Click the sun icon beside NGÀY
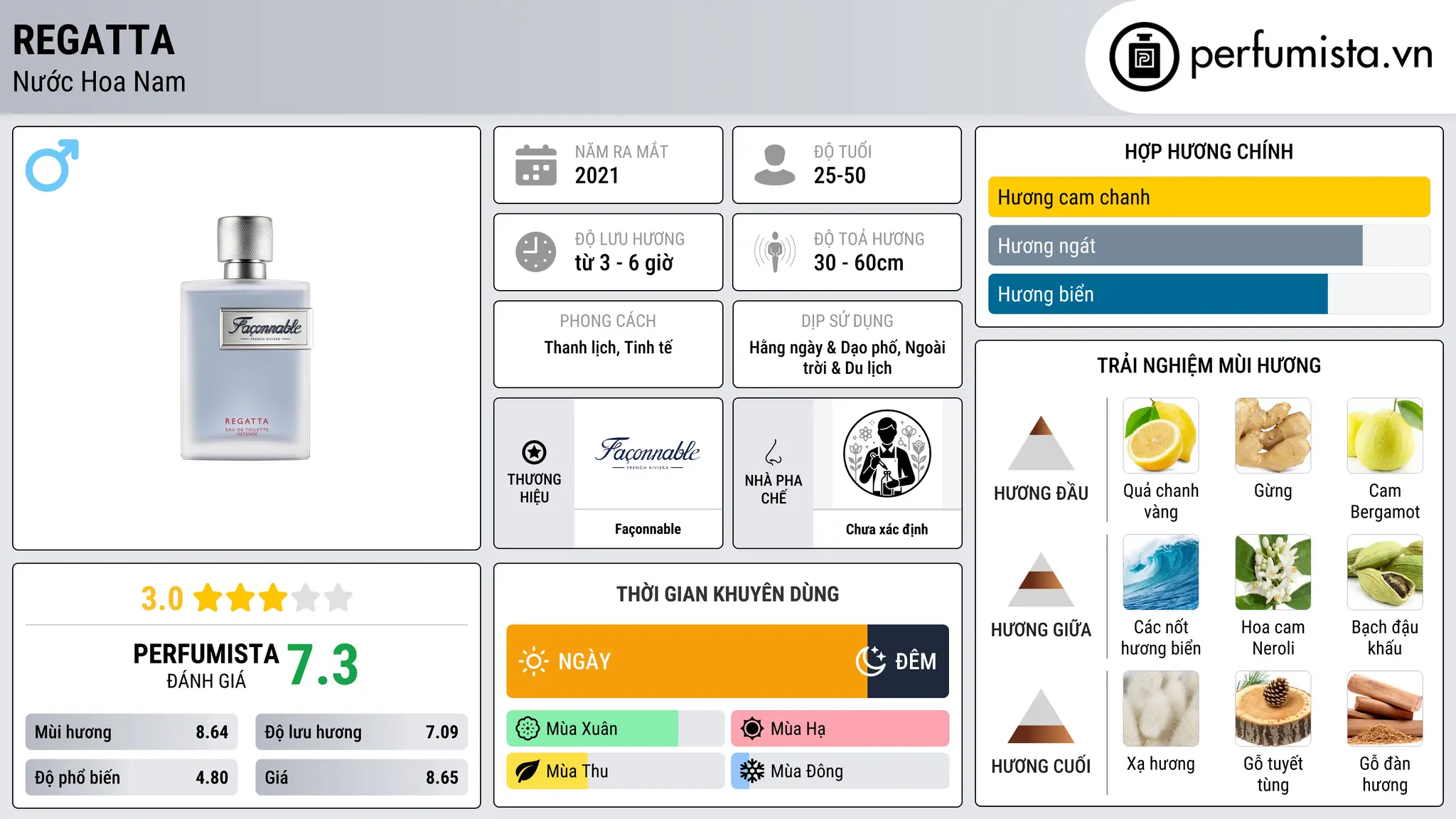Viewport: 1456px width, 819px height. tap(533, 661)
